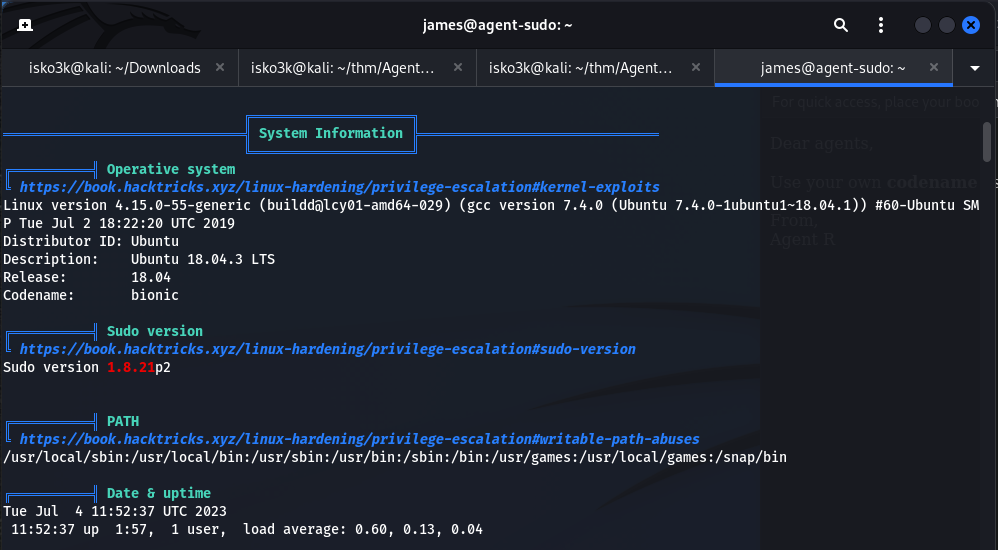Close the leftmost ~/thm/Agent tab

point(458,68)
